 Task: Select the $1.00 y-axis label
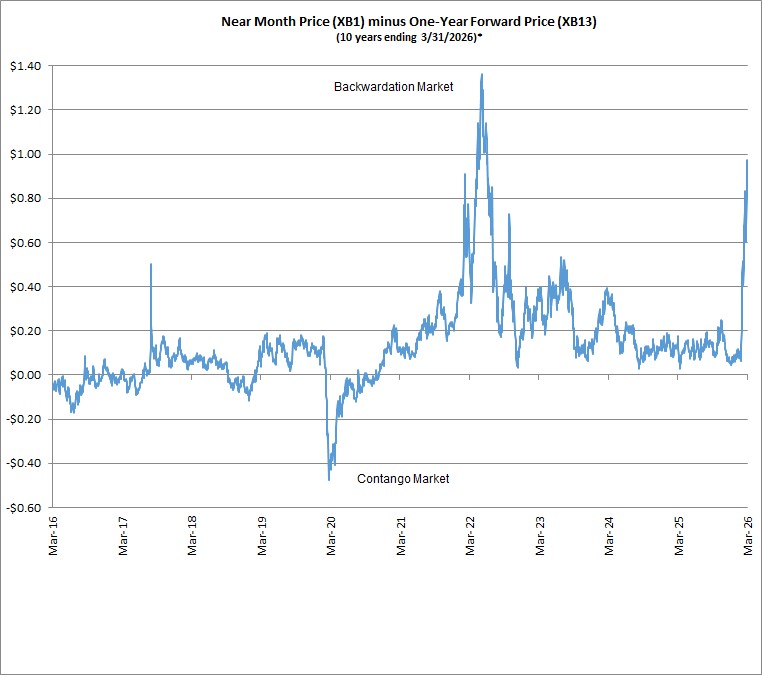point(26,154)
